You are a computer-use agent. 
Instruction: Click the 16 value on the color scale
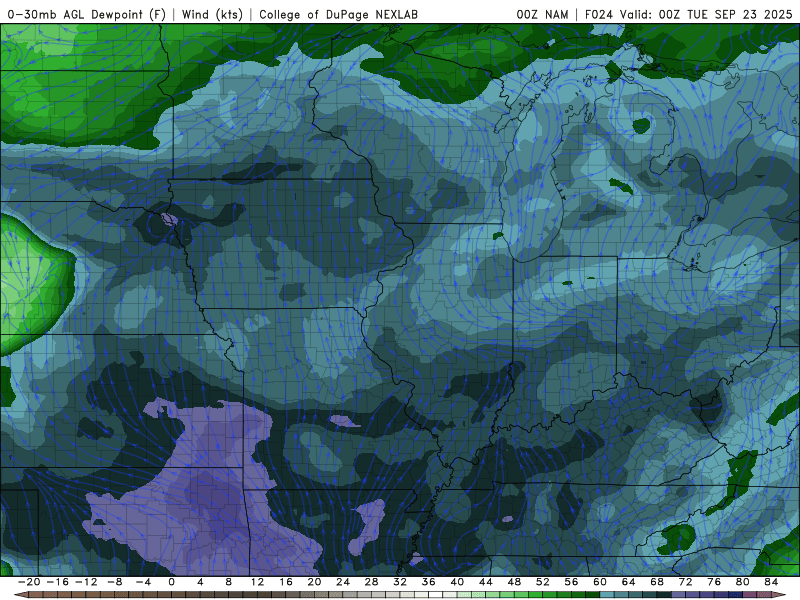tap(286, 582)
